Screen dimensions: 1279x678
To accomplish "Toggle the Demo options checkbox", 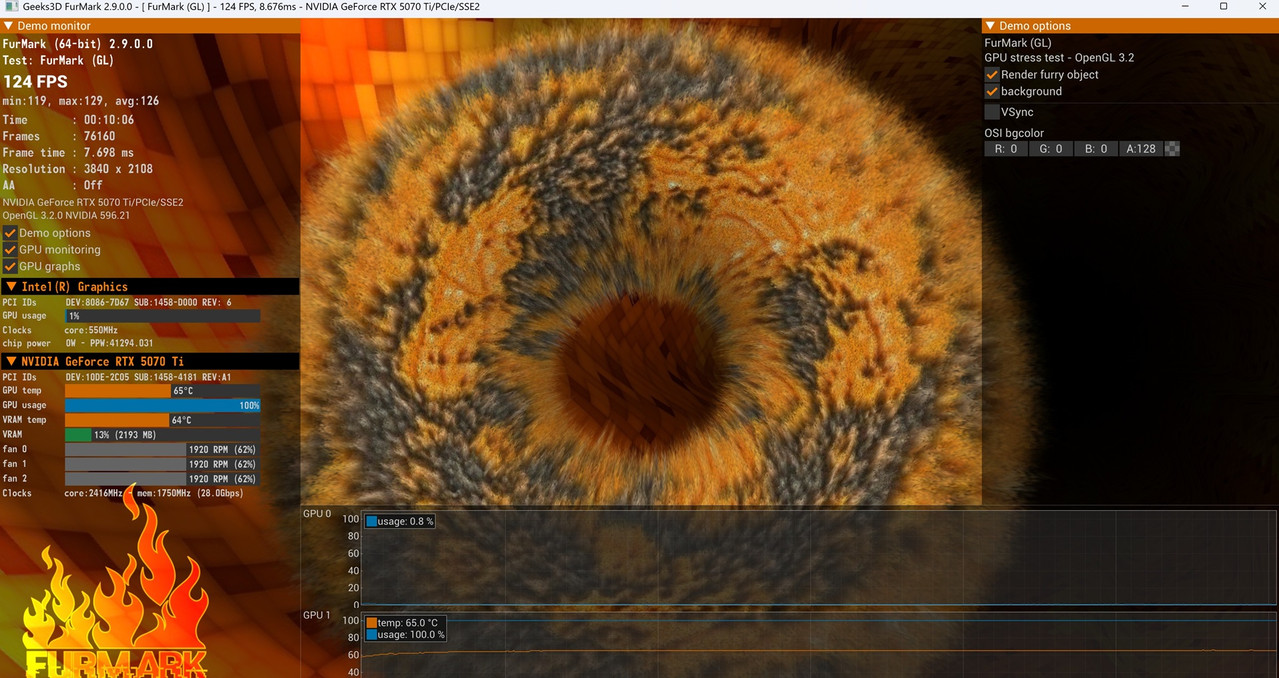I will 10,233.
